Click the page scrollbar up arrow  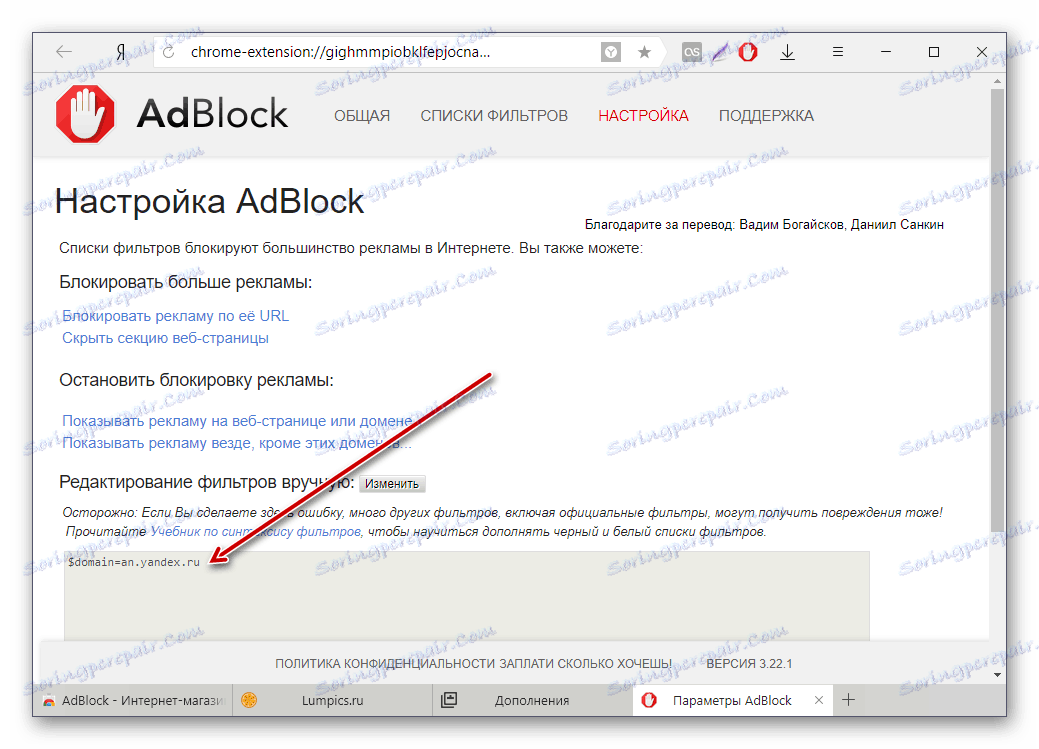[997, 81]
